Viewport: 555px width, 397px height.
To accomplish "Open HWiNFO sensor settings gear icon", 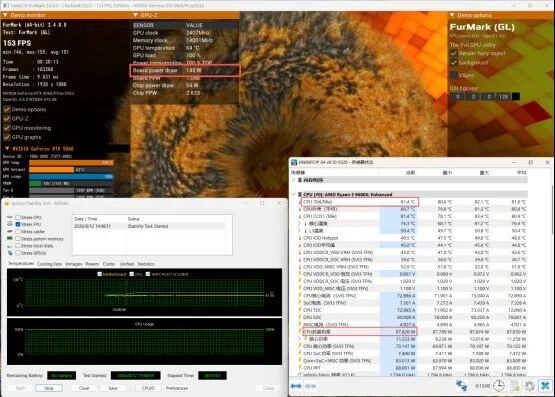I will 530,385.
